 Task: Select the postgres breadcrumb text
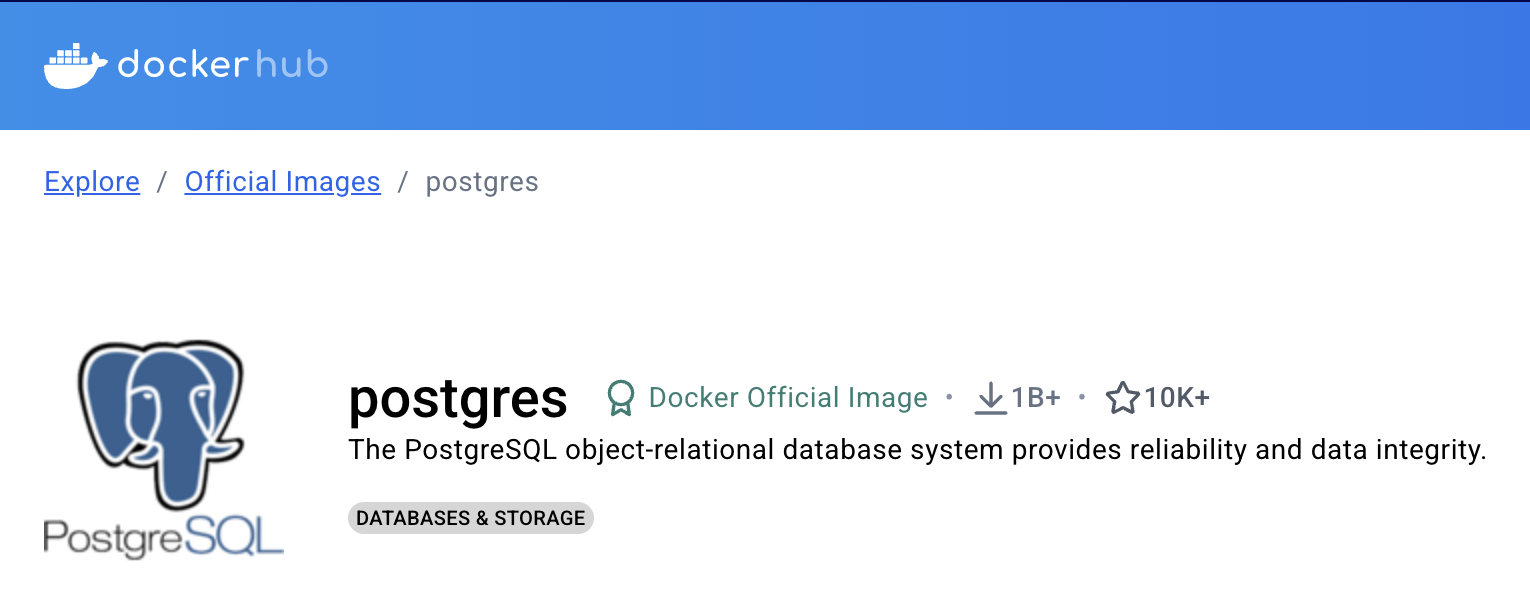[x=482, y=183]
